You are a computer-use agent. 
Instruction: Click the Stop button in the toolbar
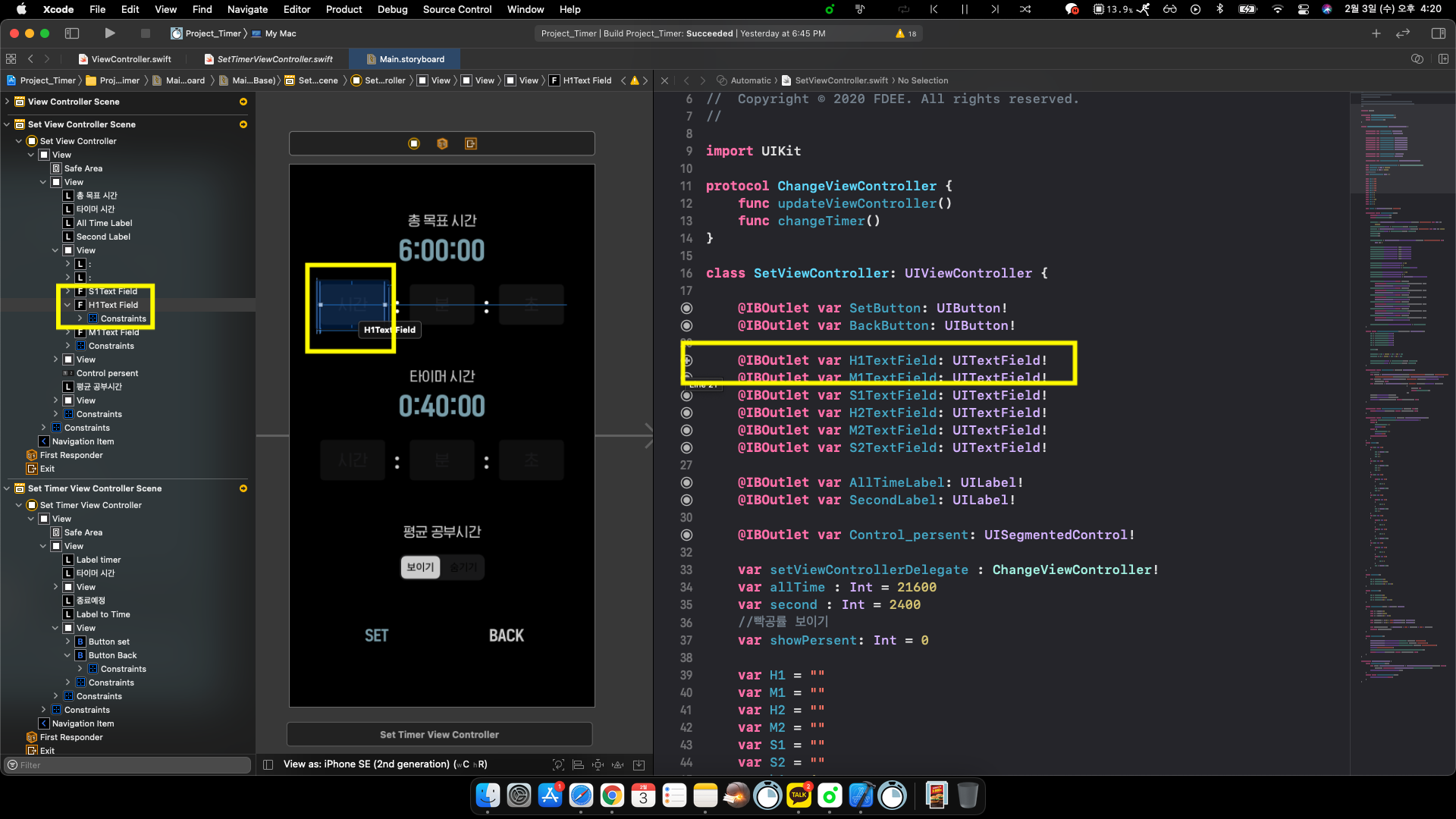click(146, 33)
